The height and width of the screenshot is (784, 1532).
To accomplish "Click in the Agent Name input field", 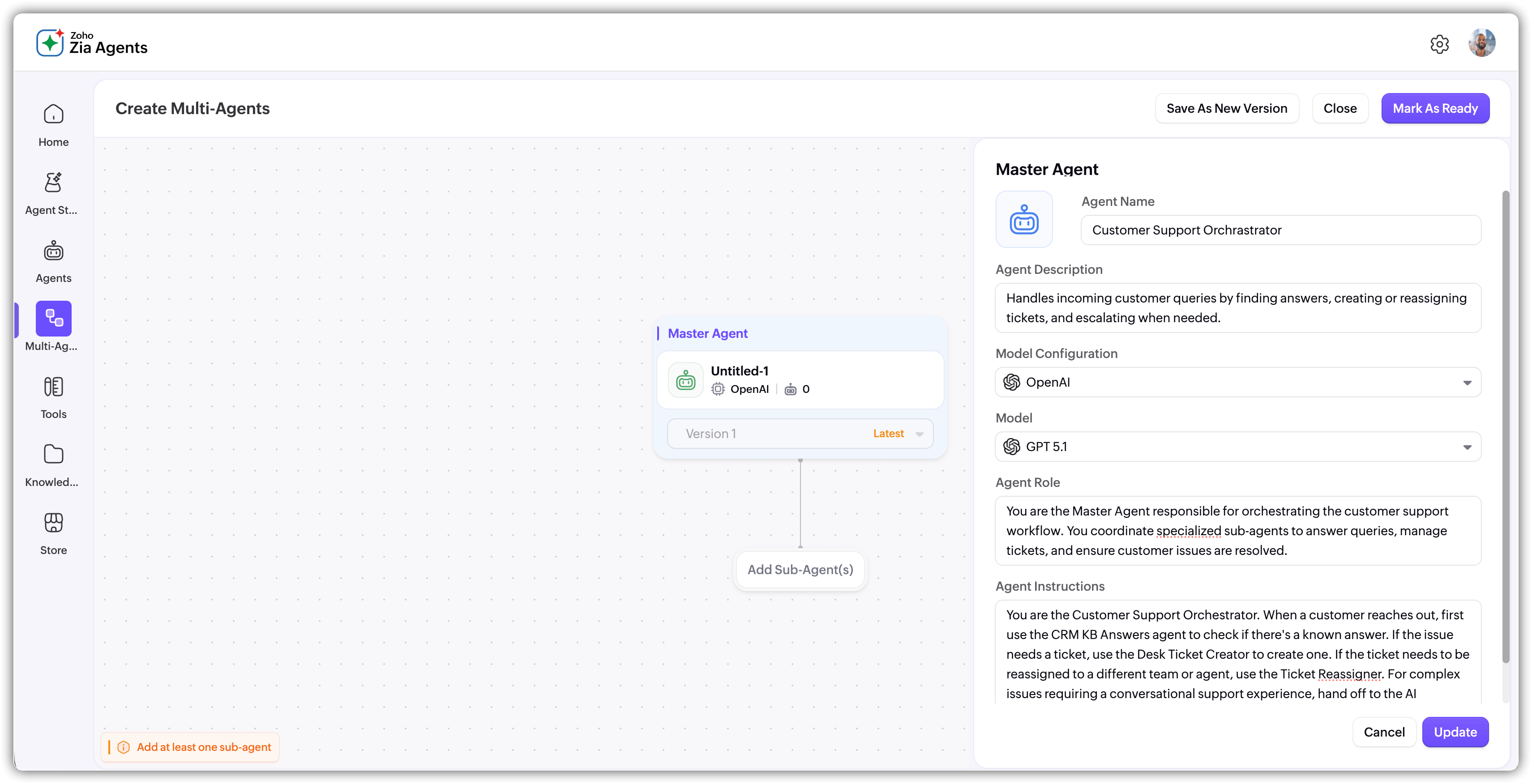I will coord(1280,230).
